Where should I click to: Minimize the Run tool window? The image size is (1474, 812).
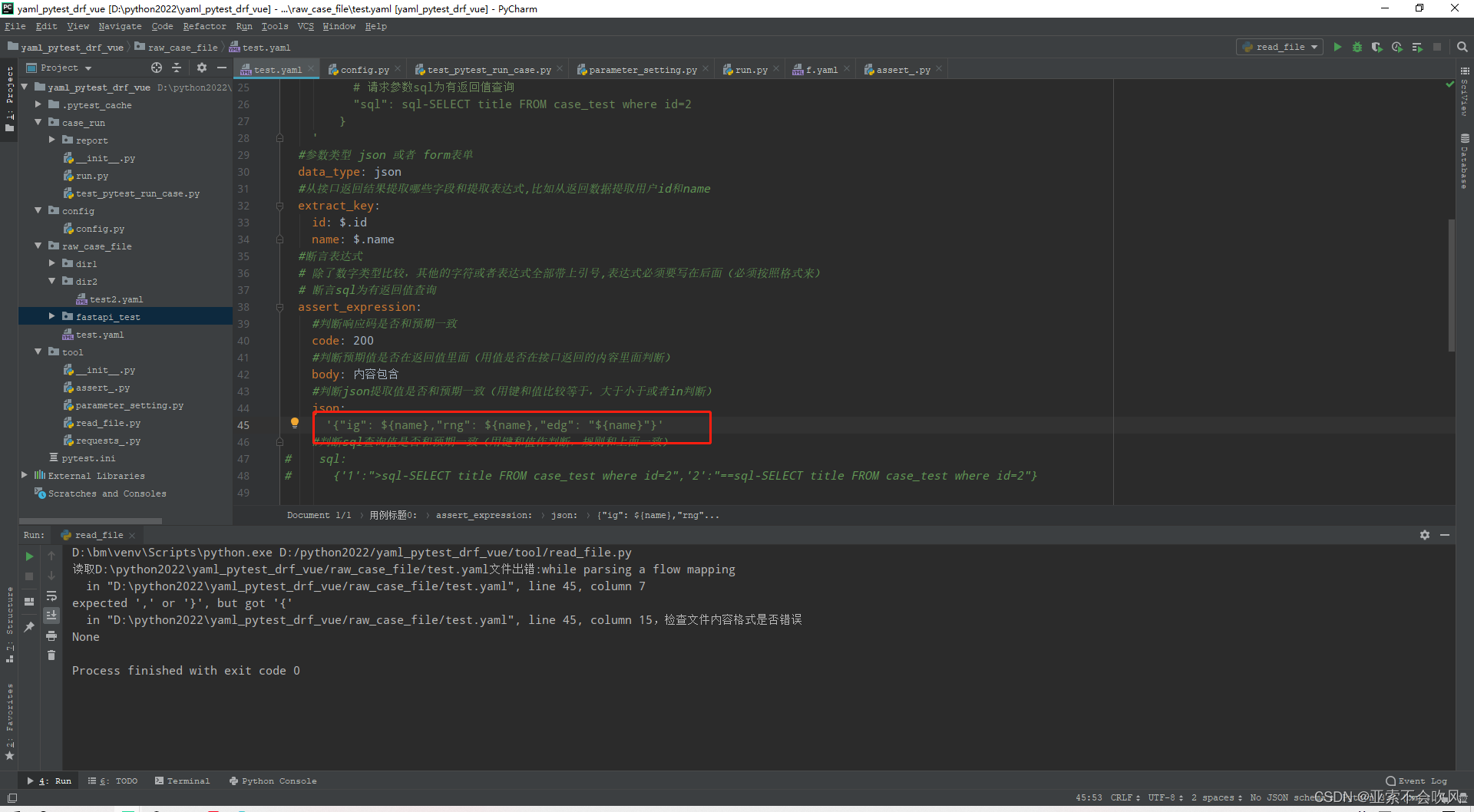point(1445,535)
